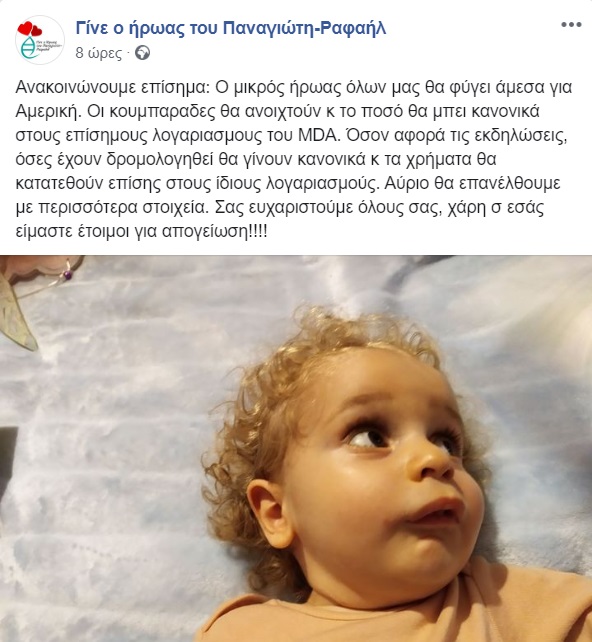Viewport: 592px width, 642px height.
Task: Click the word 'Αμερική' in the post
Action: [x=47, y=112]
